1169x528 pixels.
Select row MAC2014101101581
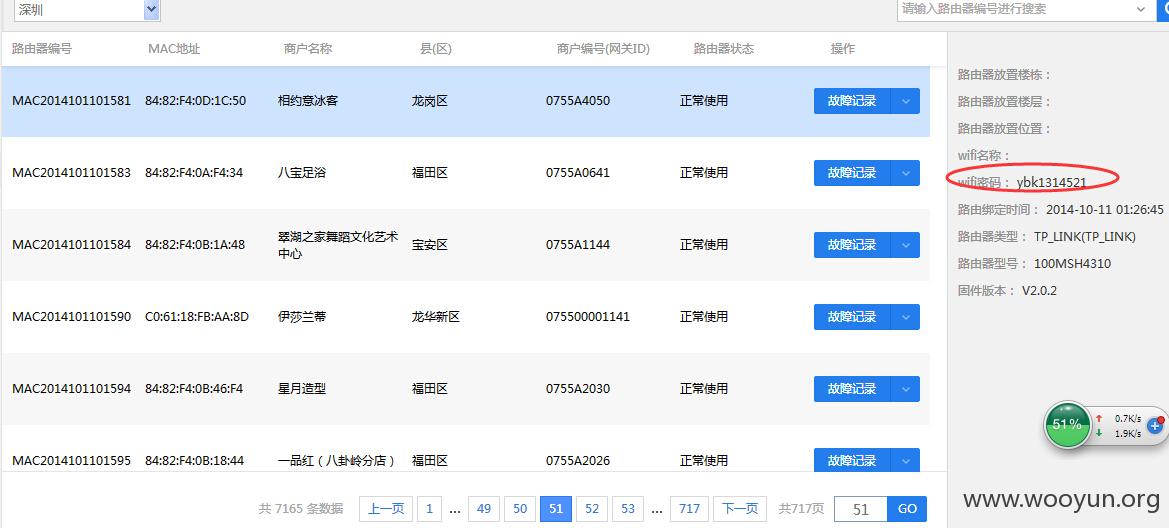pos(465,101)
